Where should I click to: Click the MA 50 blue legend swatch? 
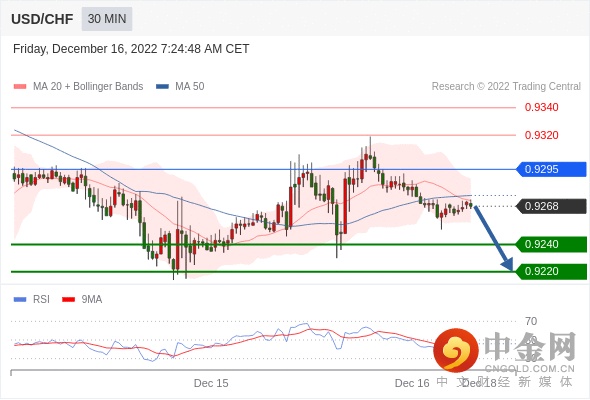coord(162,87)
